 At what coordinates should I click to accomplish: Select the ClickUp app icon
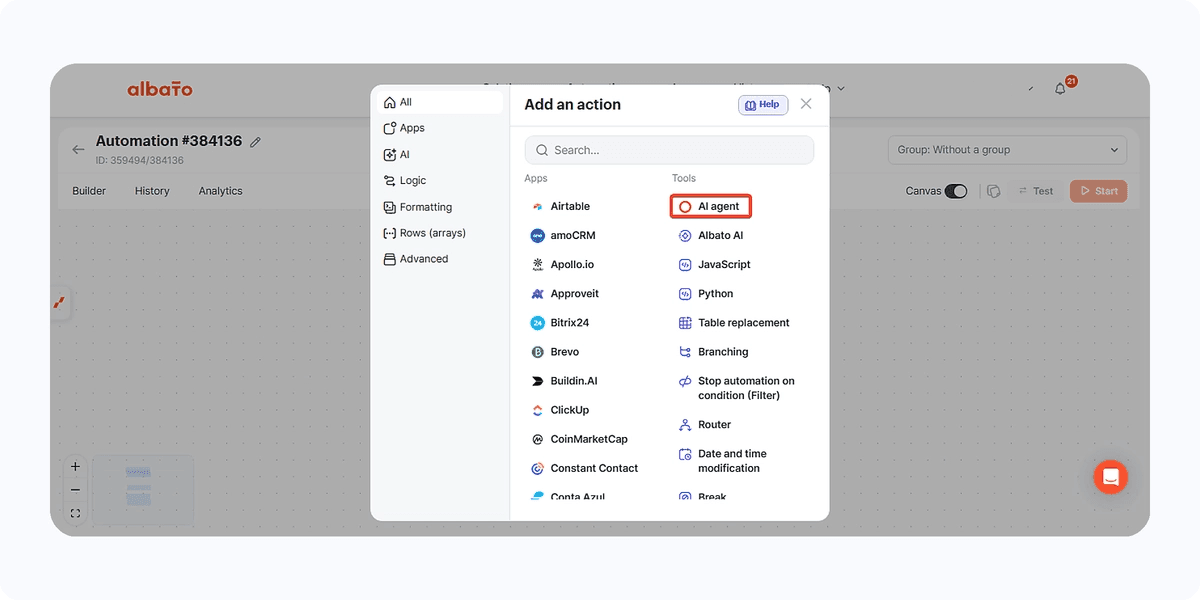(x=538, y=410)
